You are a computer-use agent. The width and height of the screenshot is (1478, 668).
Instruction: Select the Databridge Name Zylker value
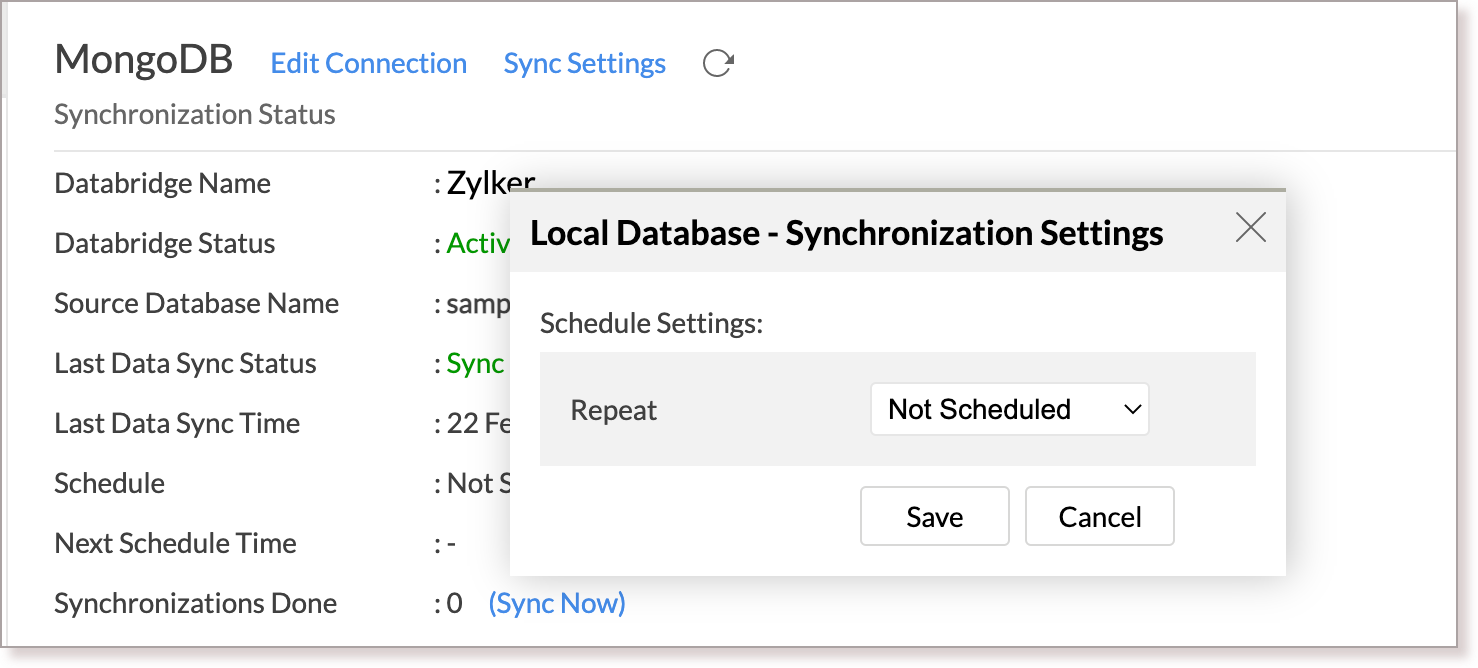coord(488,183)
